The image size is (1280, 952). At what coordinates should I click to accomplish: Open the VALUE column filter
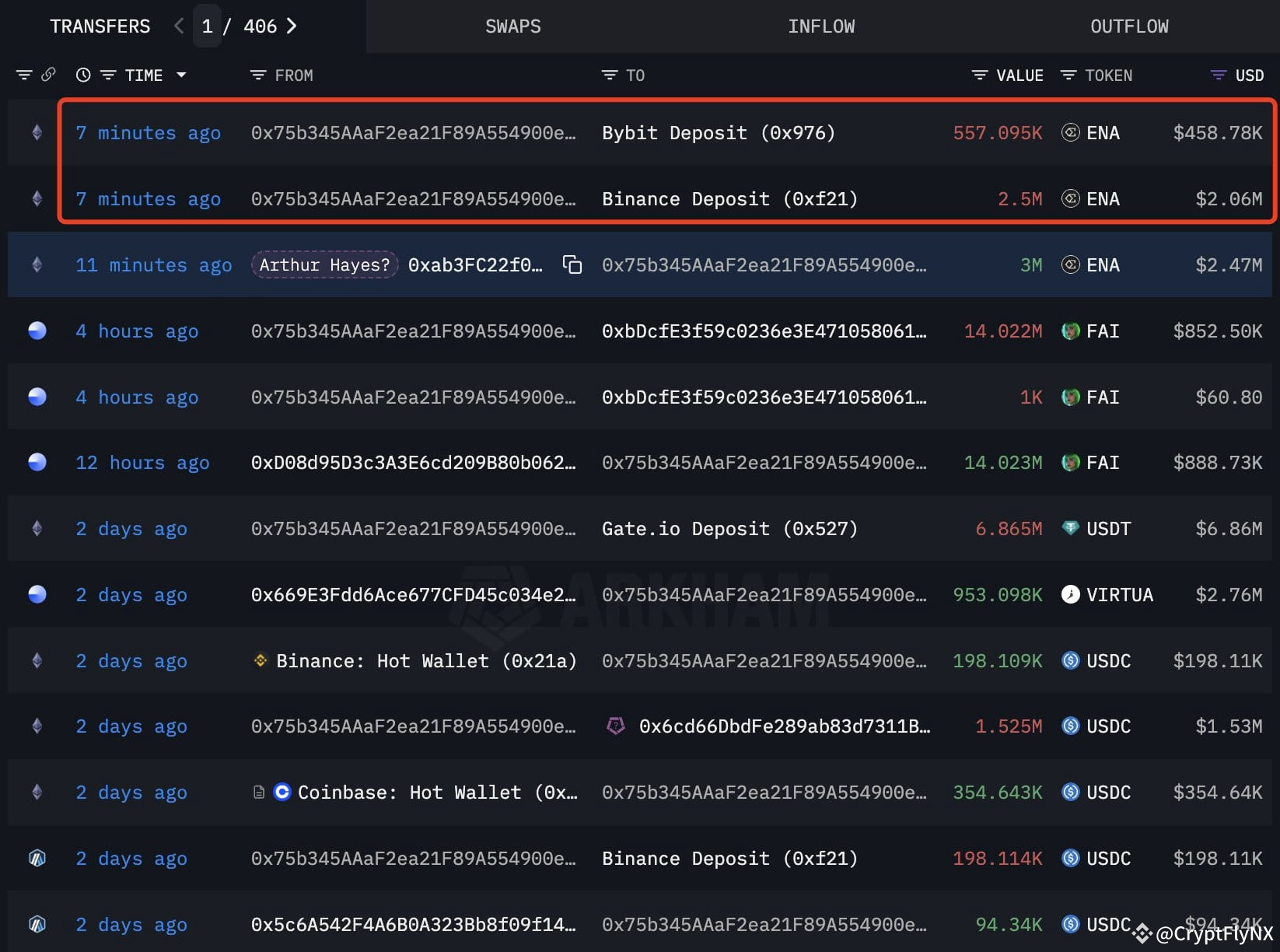[980, 75]
